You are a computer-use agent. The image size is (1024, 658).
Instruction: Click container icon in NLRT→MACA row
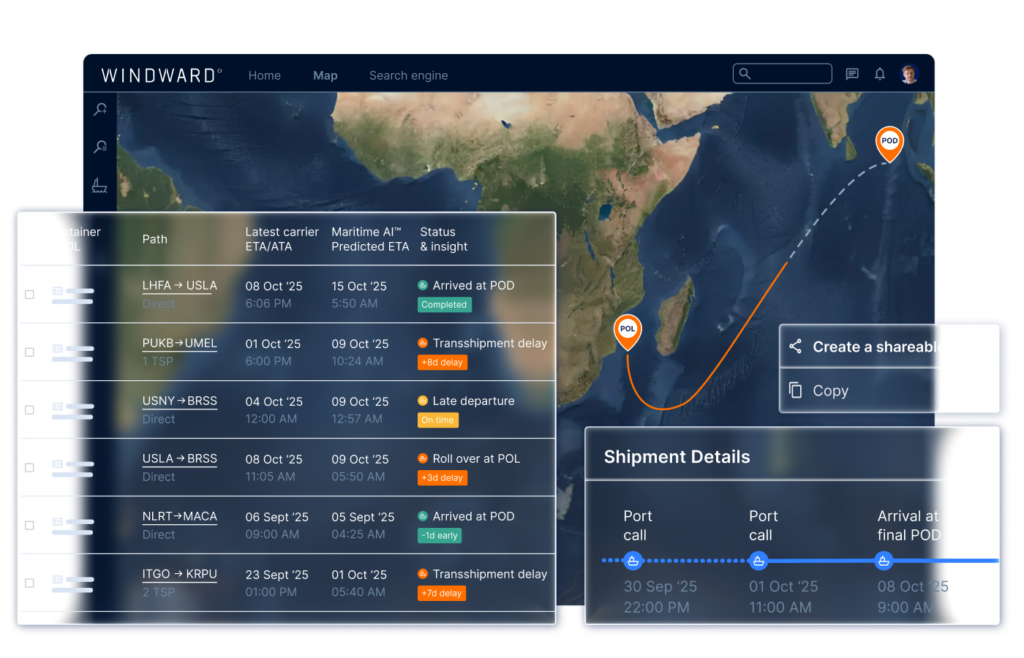point(57,522)
